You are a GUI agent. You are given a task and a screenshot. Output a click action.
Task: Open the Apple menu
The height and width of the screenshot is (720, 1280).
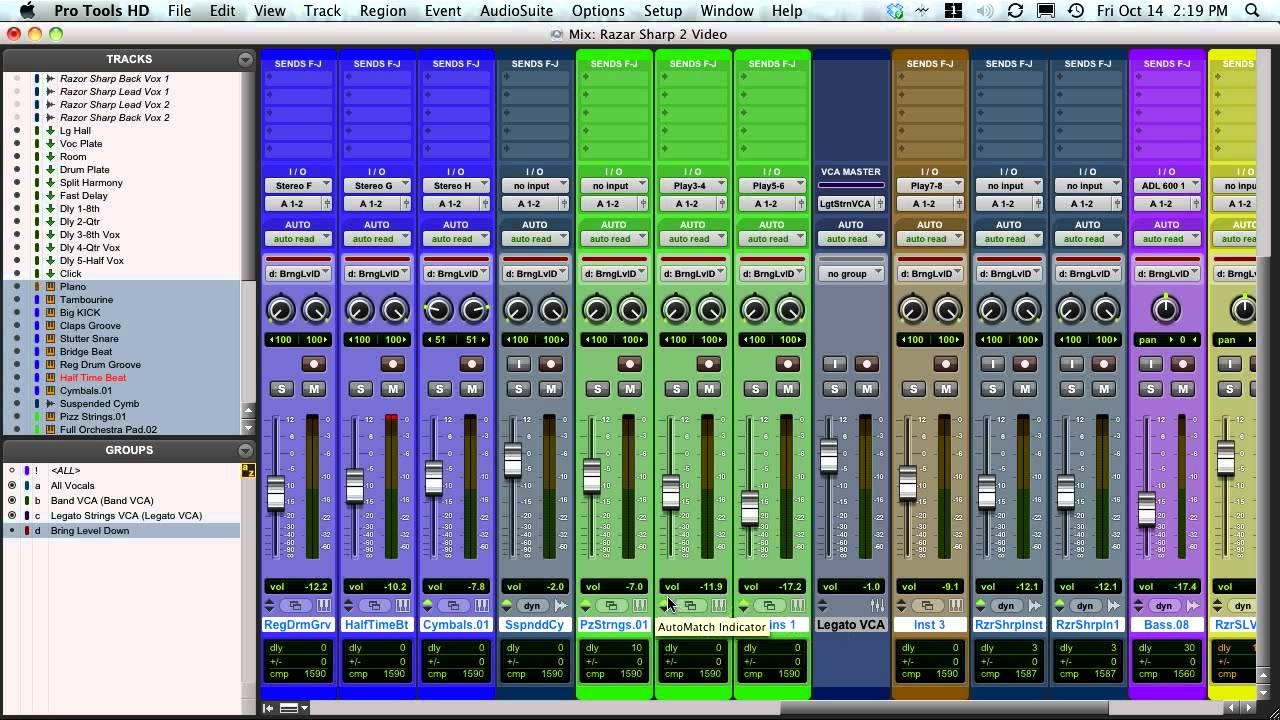[27, 11]
